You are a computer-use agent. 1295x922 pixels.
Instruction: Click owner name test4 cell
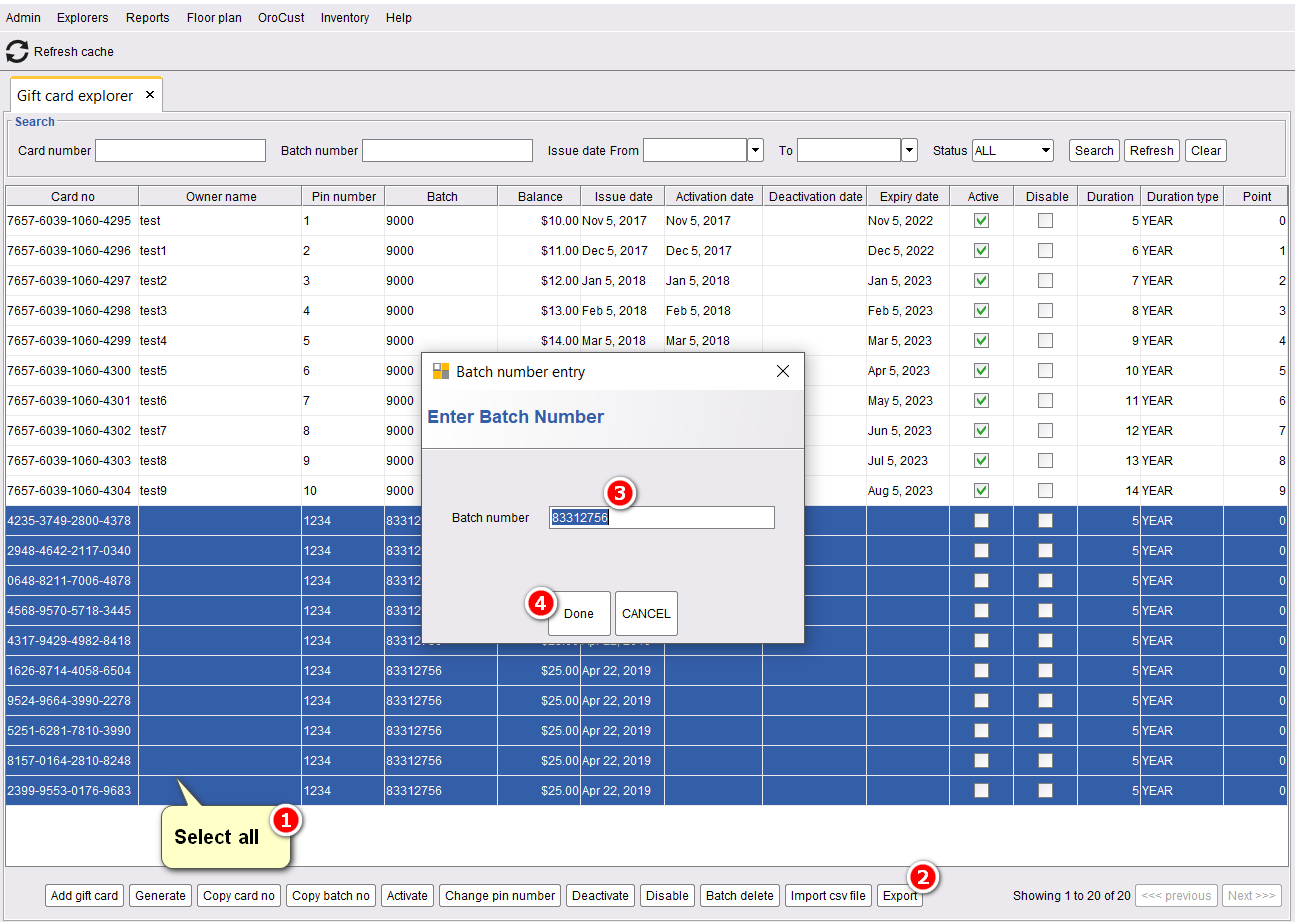220,341
